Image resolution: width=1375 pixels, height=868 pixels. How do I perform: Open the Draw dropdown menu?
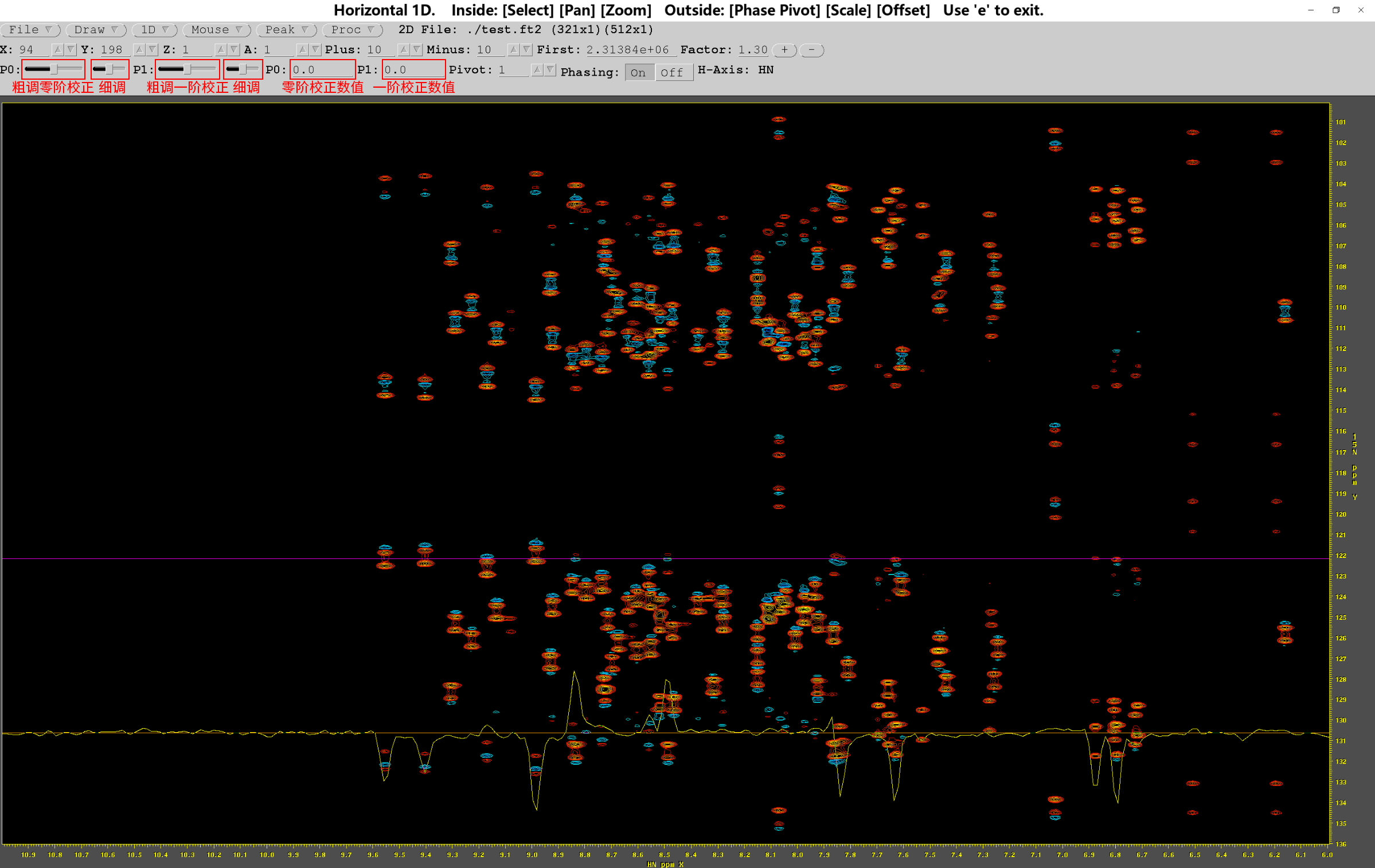coord(96,30)
